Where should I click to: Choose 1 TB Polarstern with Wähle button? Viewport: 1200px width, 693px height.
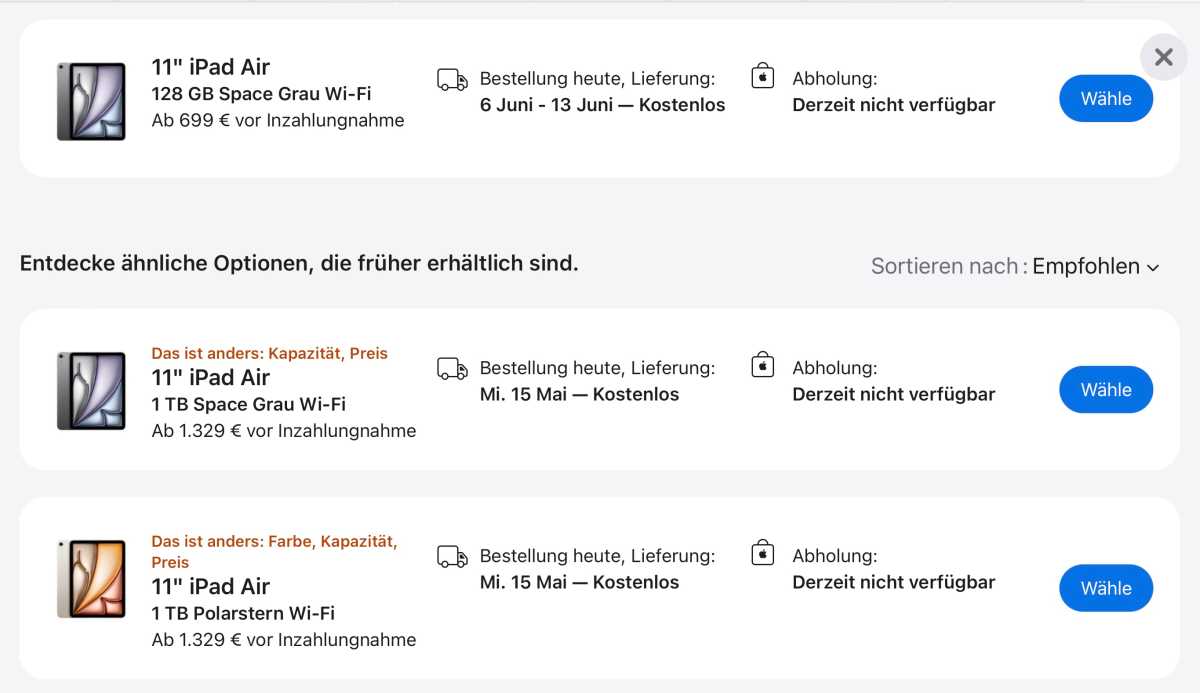click(x=1106, y=588)
